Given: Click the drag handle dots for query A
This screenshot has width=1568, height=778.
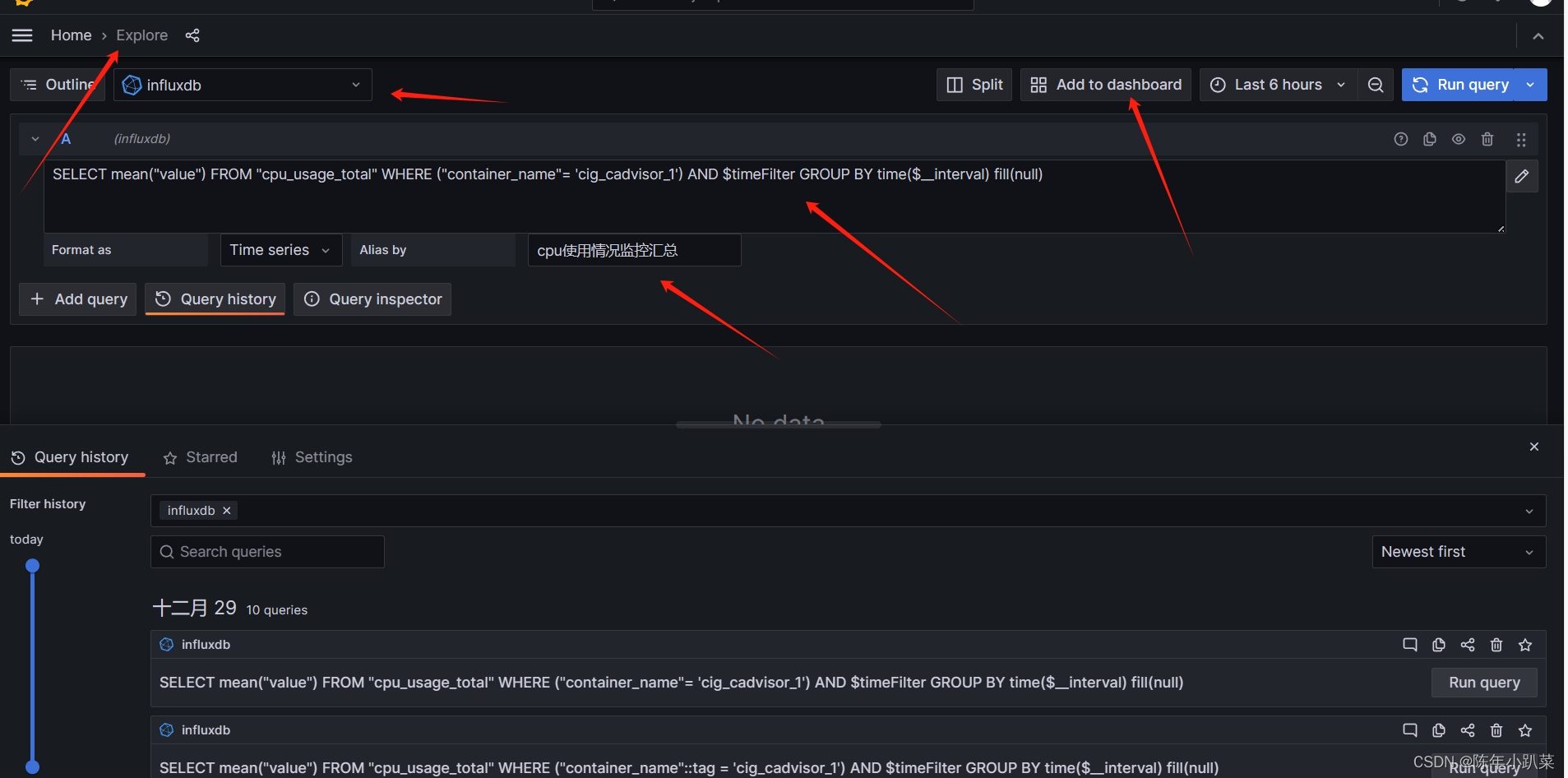Looking at the screenshot, I should point(1521,140).
